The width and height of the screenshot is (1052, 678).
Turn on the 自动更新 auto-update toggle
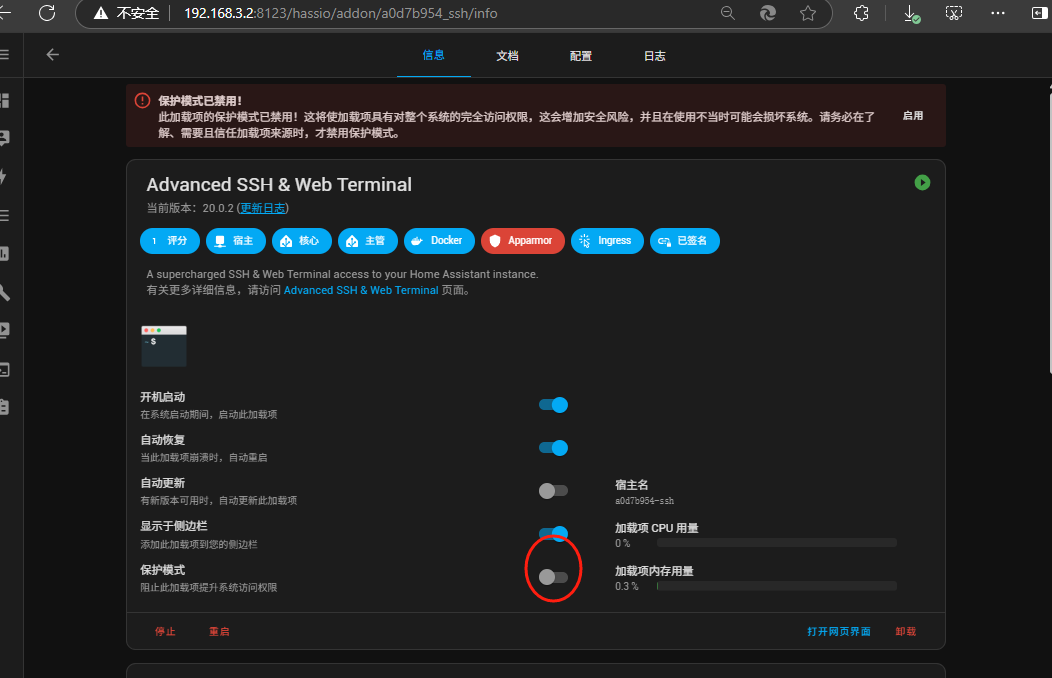tap(553, 490)
